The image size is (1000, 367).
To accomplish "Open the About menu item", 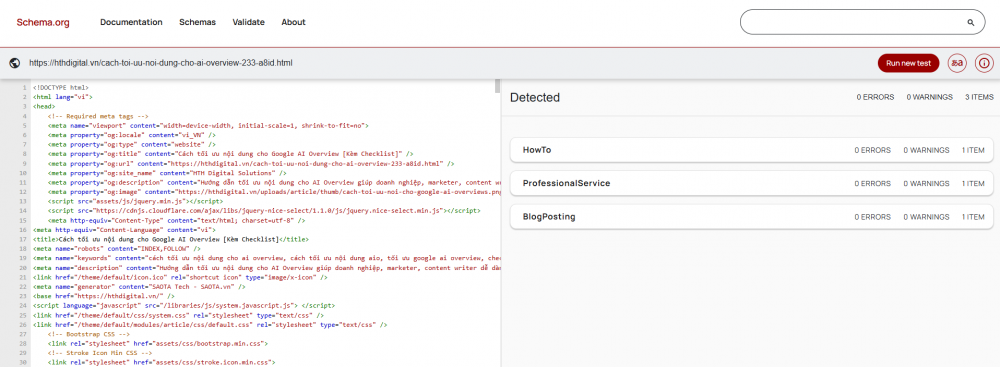I will coord(293,22).
